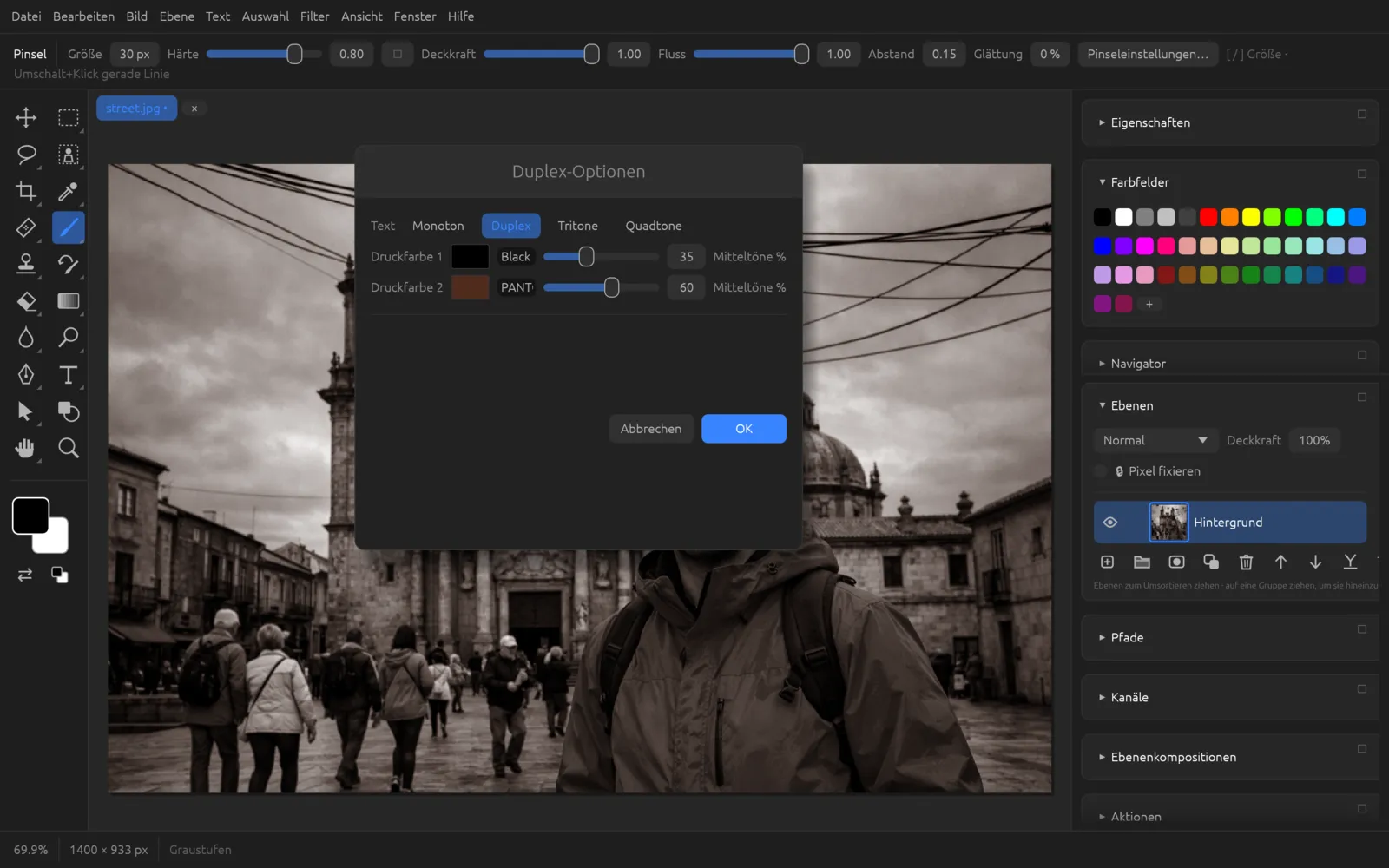This screenshot has width=1389, height=868.
Task: Confirm Duplex options with OK
Action: 744,429
